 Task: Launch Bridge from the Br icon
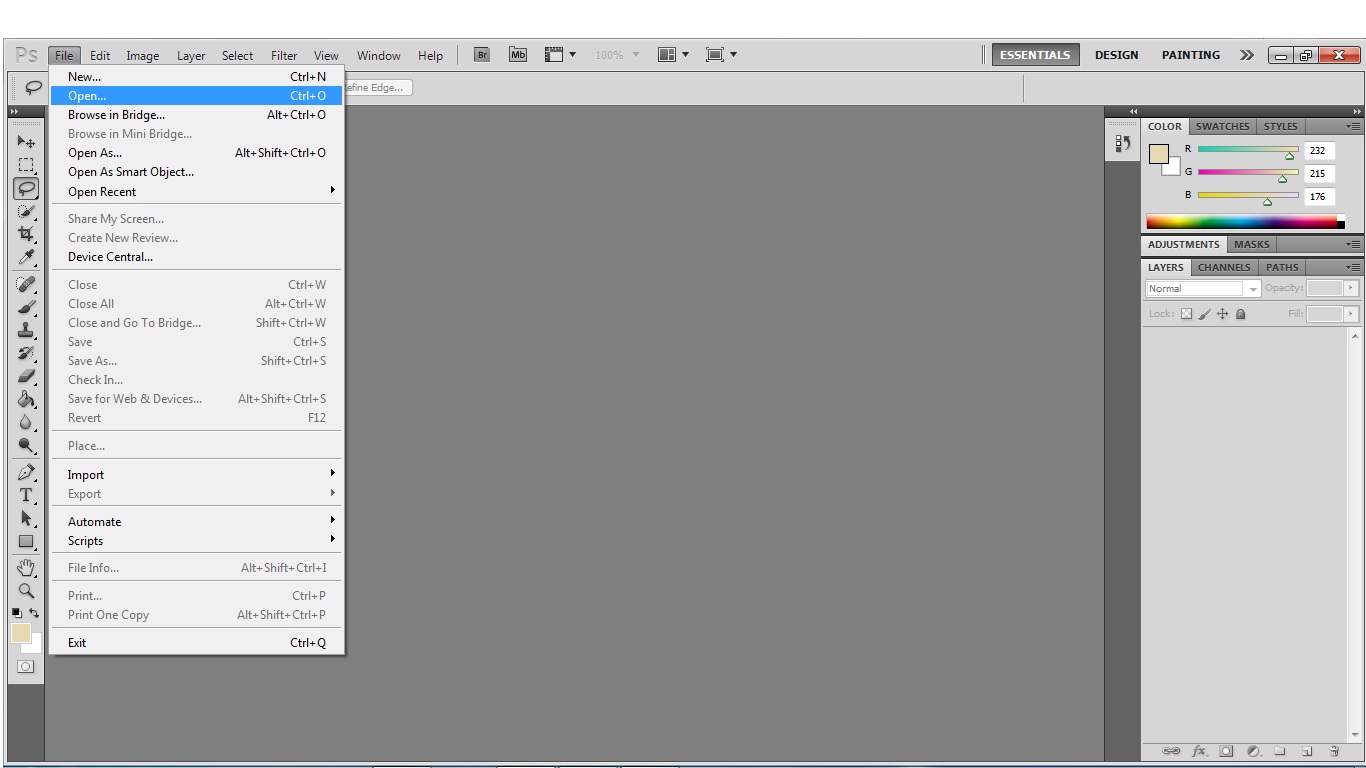(482, 55)
